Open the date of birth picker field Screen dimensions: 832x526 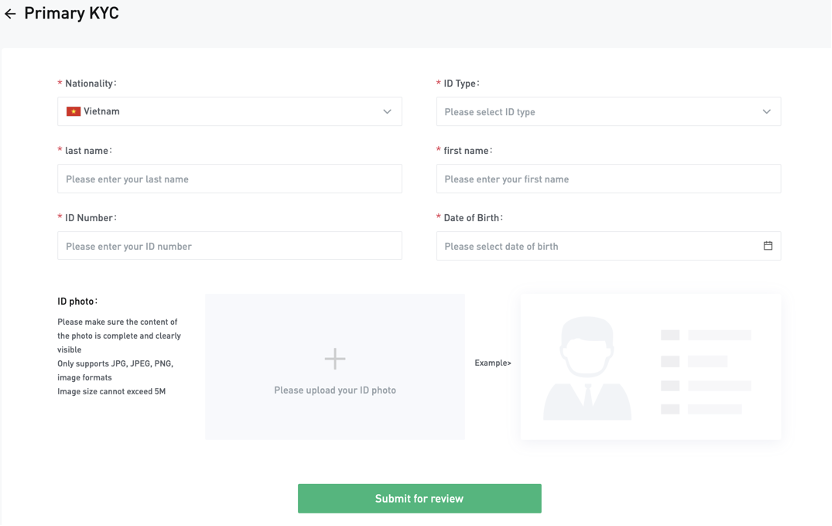(609, 246)
